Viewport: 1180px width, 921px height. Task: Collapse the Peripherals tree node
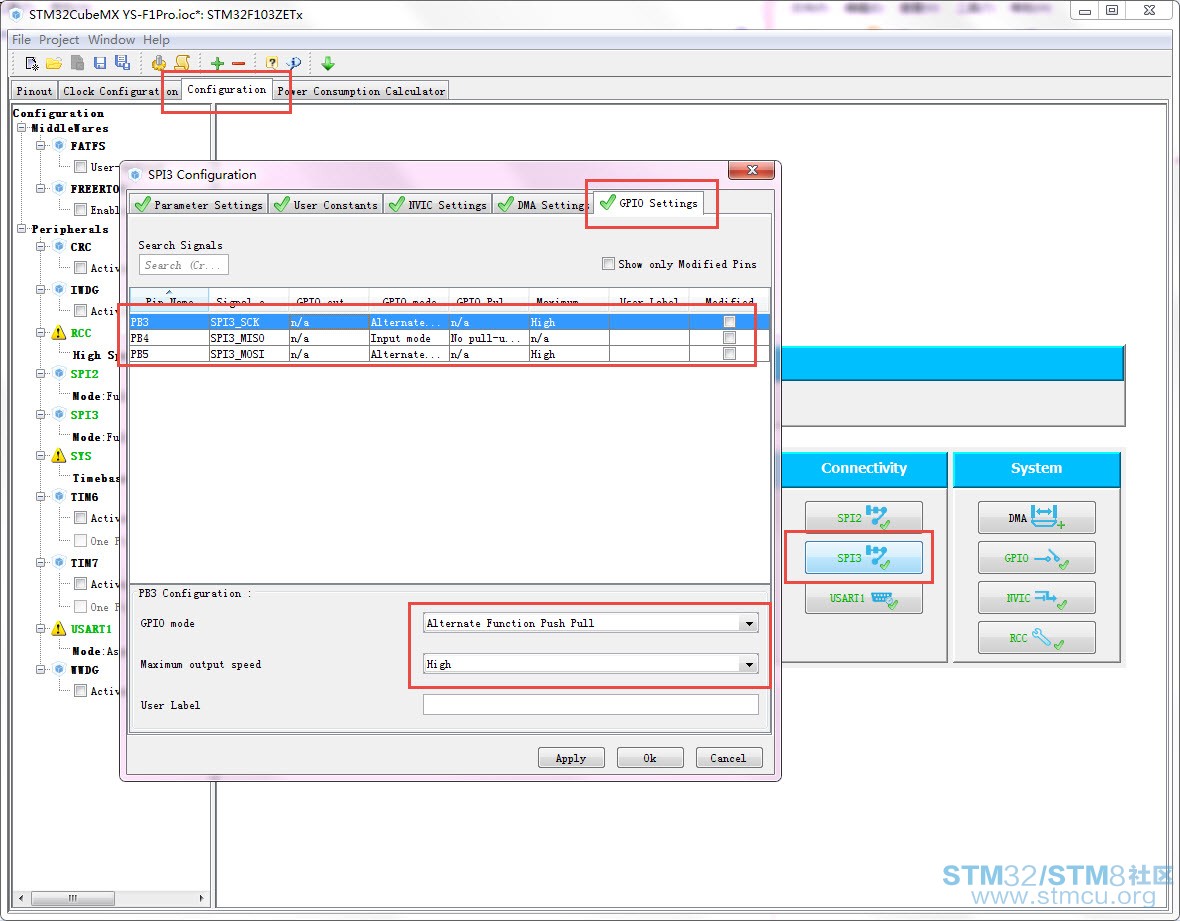pyautogui.click(x=22, y=229)
